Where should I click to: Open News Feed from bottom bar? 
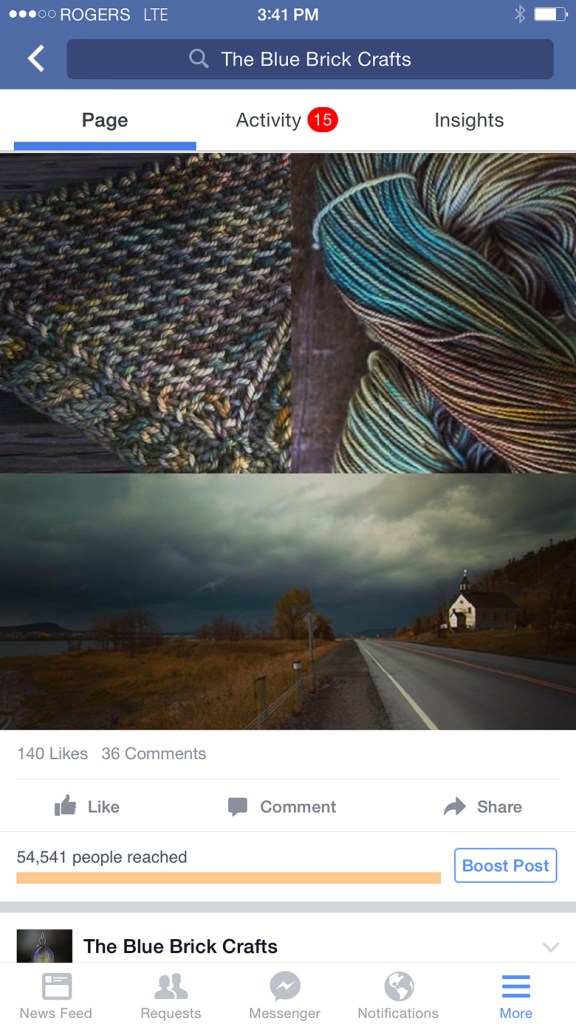pyautogui.click(x=56, y=995)
